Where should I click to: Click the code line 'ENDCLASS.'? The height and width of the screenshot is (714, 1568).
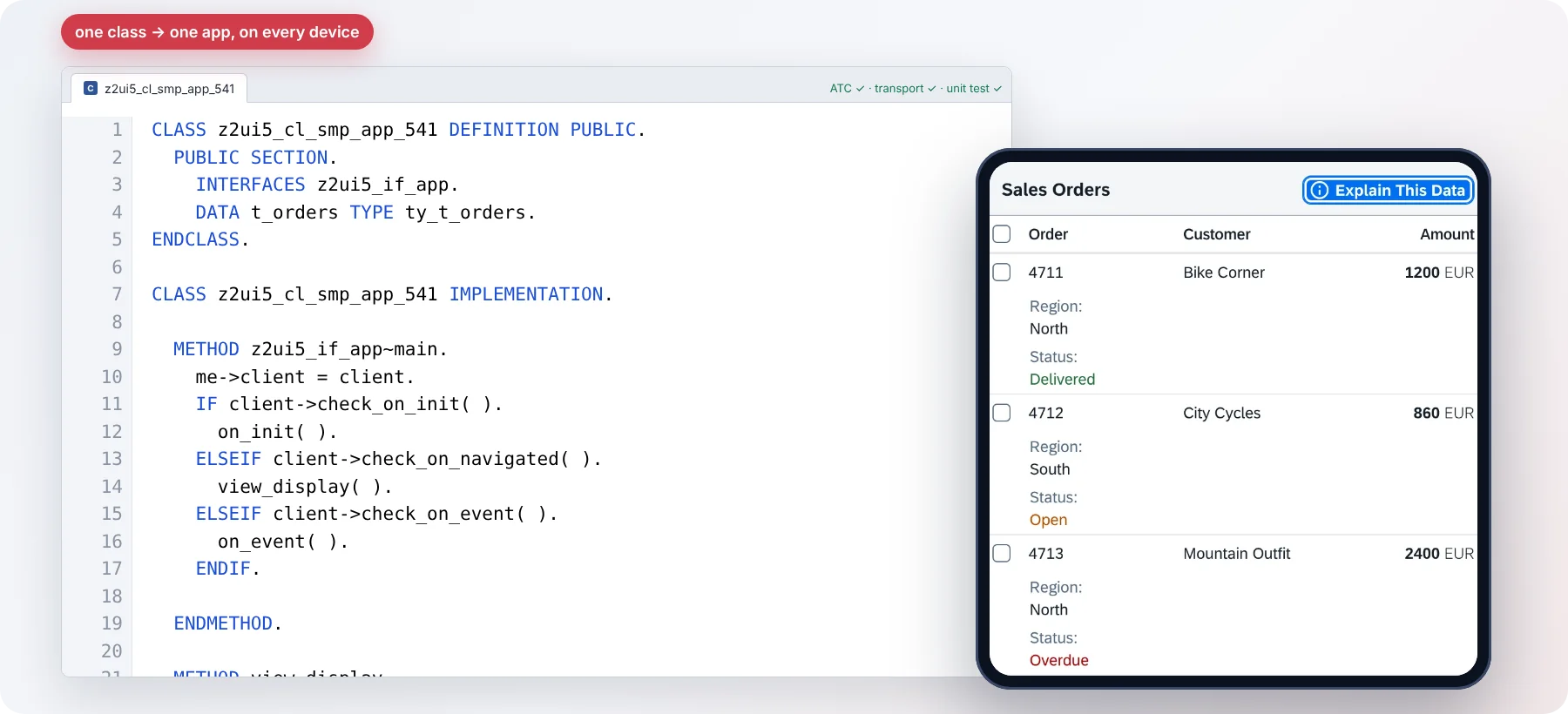(x=200, y=239)
